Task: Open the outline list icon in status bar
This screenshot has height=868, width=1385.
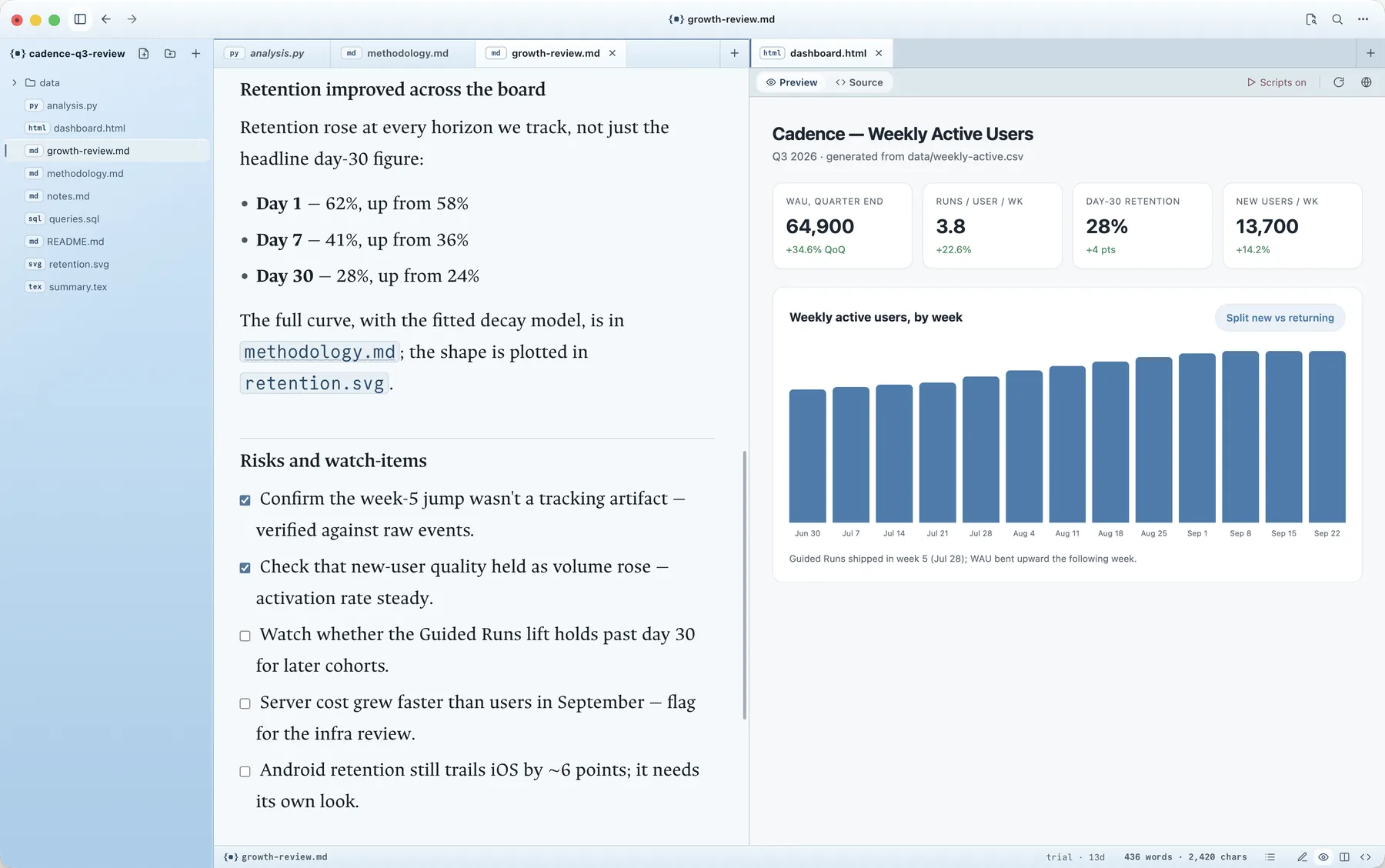Action: (1270, 856)
